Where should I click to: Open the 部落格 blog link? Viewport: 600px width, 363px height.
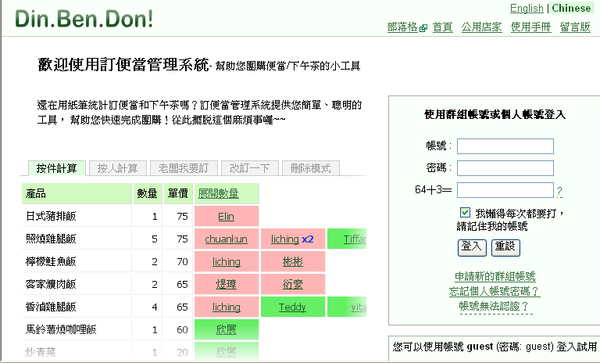(402, 27)
